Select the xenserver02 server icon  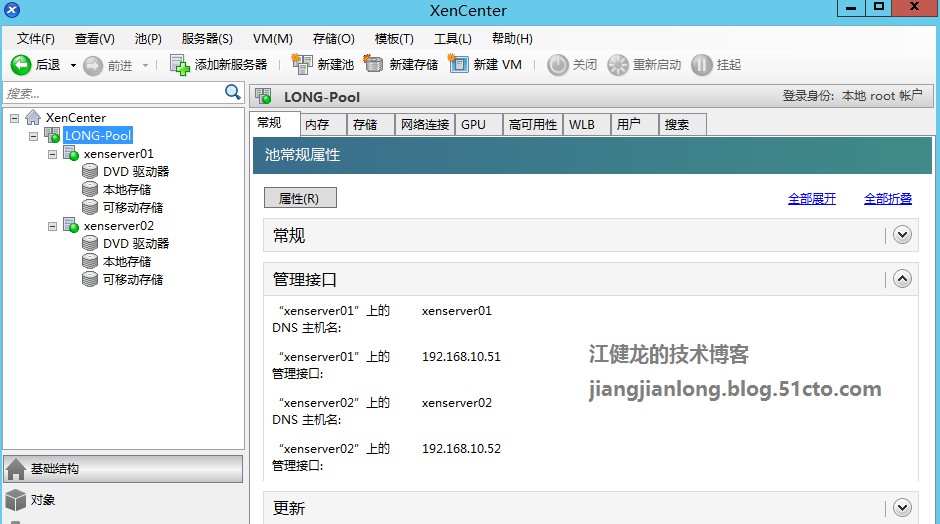pyautogui.click(x=71, y=225)
